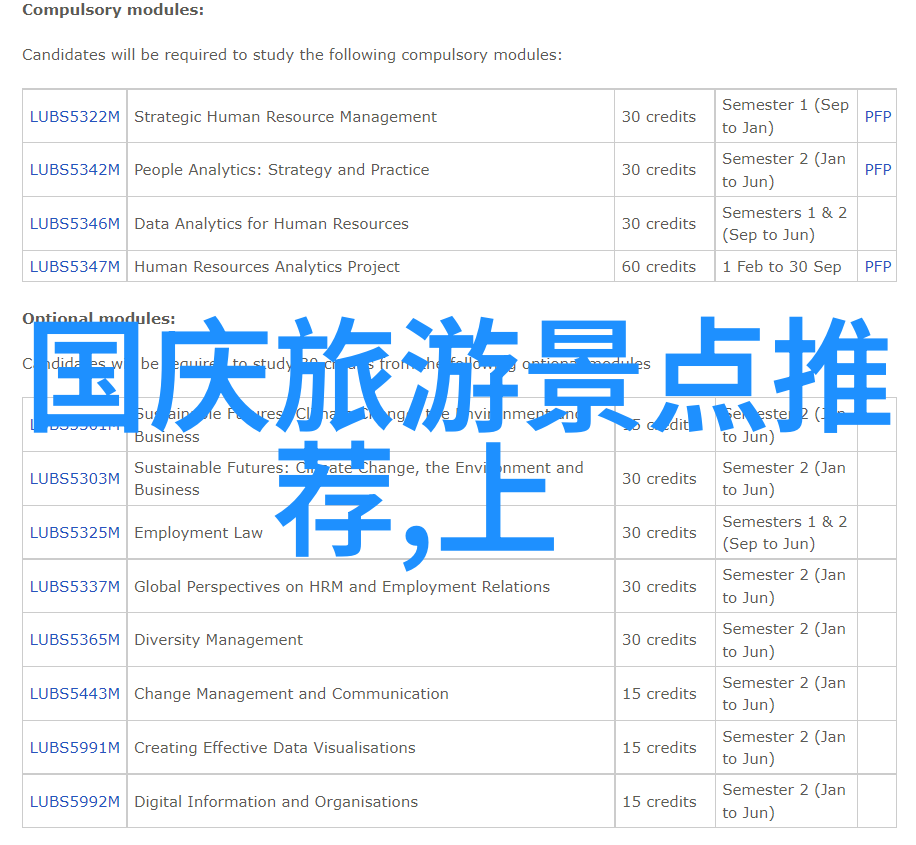The width and height of the screenshot is (916, 845).
Task: Click the Optional modules heading
Action: (99, 319)
